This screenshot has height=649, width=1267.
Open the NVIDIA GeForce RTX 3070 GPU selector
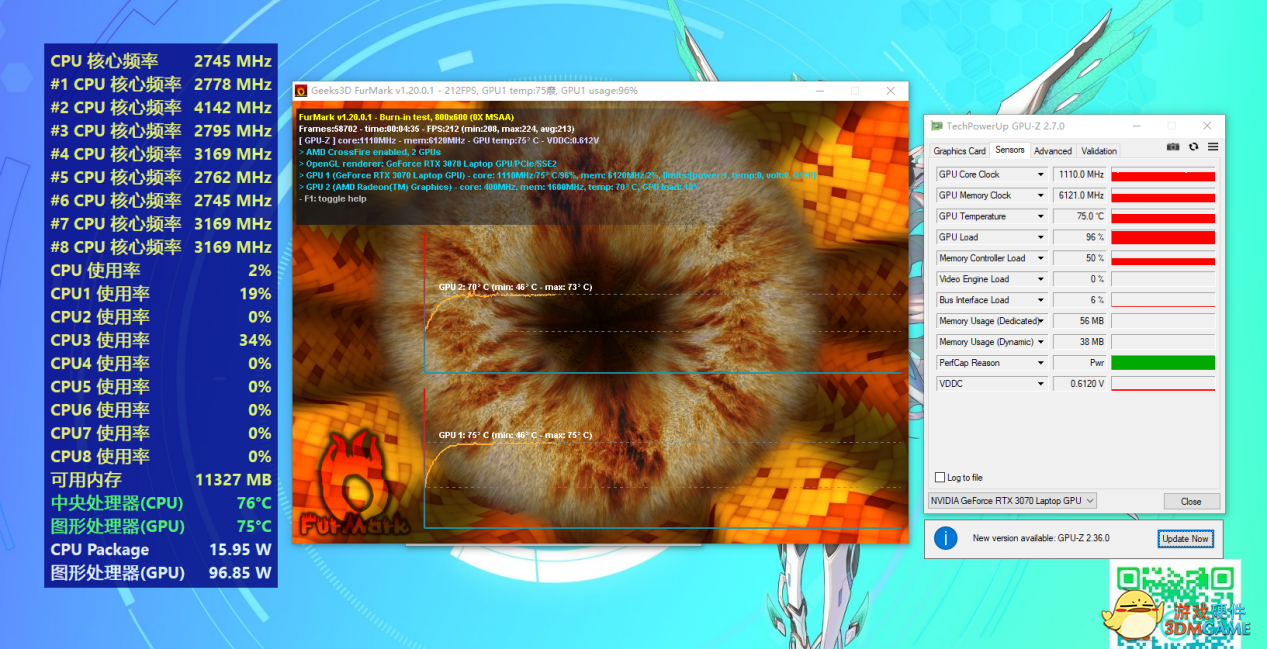pyautogui.click(x=1012, y=500)
